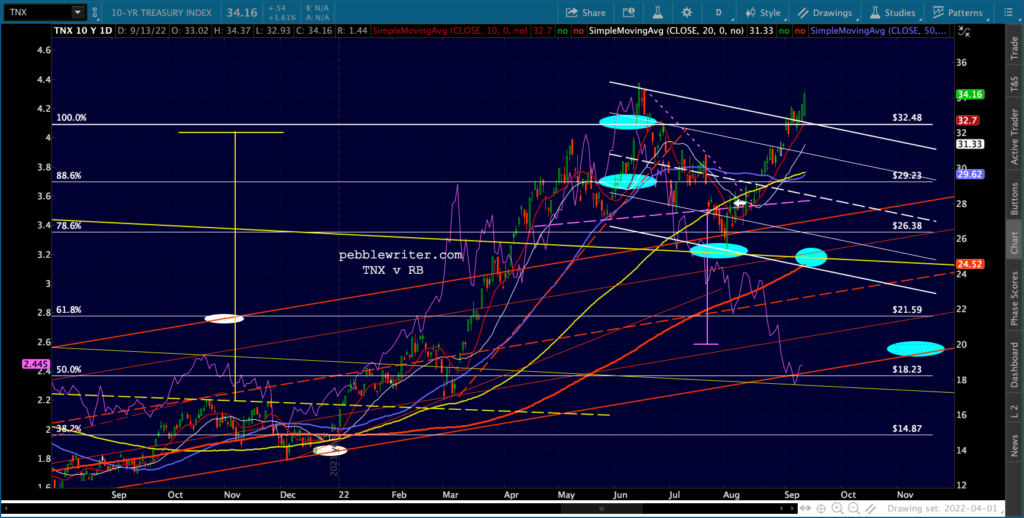Click the symbol link chain icon
1024x518 pixels.
[x=95, y=12]
